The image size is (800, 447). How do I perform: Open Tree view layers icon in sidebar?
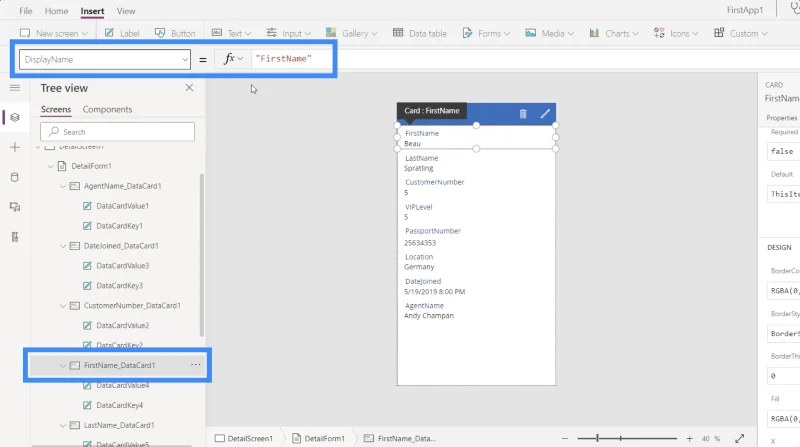click(15, 117)
